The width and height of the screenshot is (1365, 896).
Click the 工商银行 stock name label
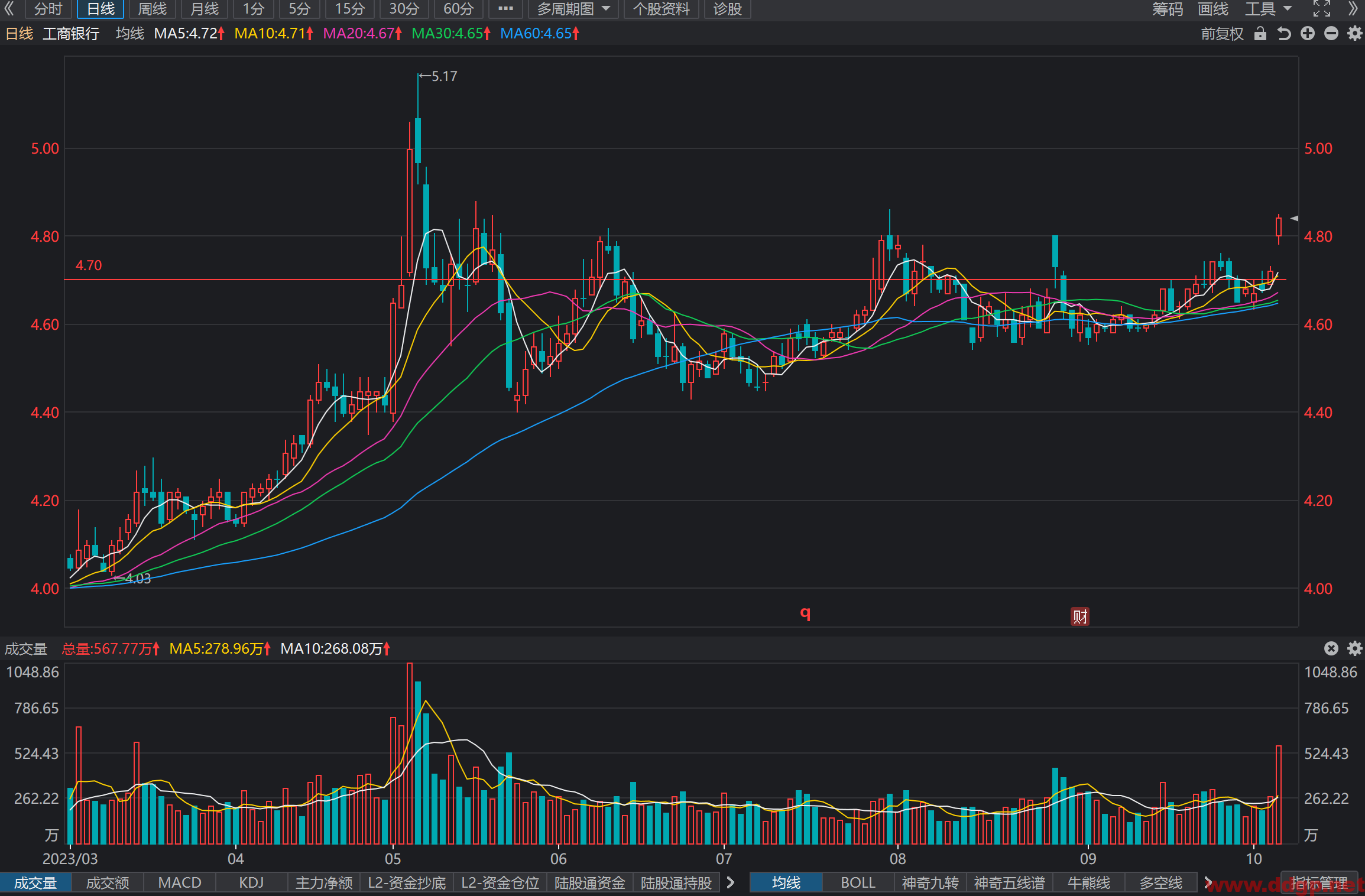71,34
